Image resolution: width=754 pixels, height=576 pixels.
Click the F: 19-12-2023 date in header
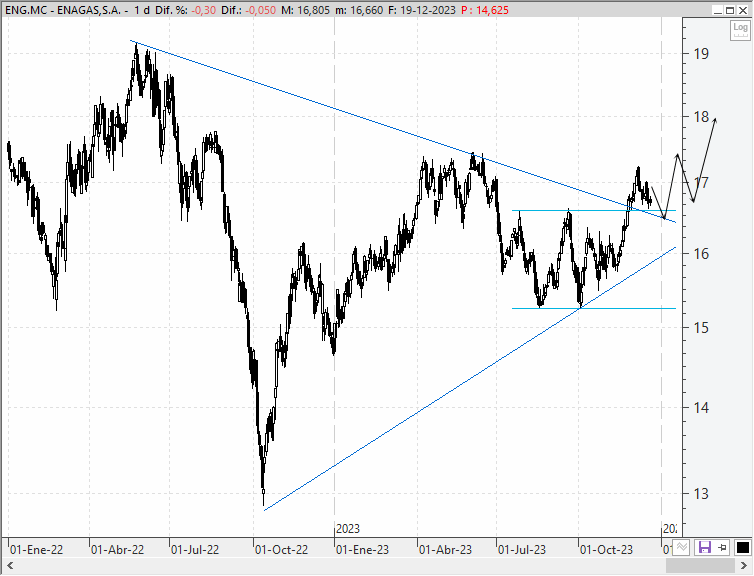422,10
